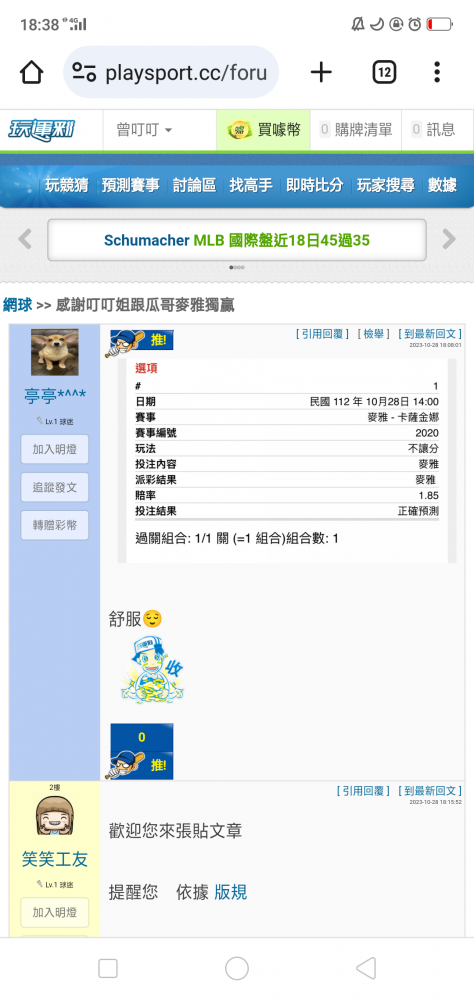Show next banner with right chevron

pyautogui.click(x=449, y=240)
